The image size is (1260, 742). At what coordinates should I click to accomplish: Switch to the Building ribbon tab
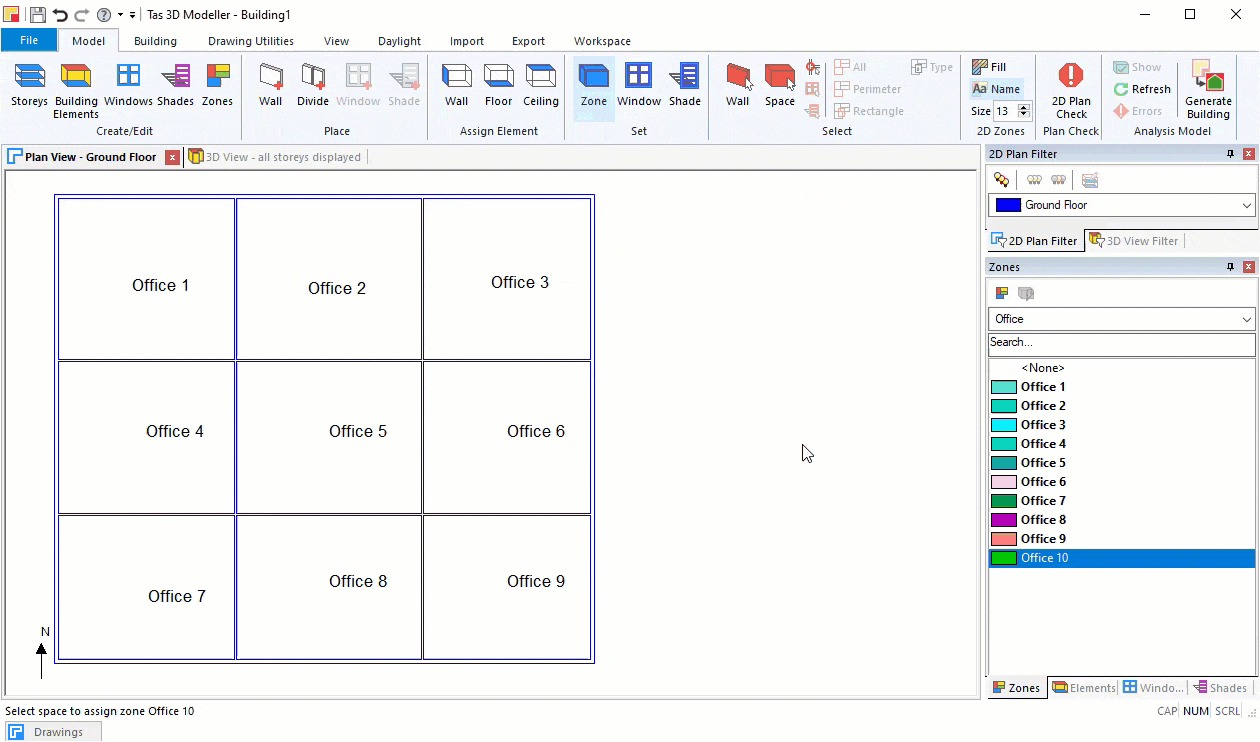coord(155,41)
